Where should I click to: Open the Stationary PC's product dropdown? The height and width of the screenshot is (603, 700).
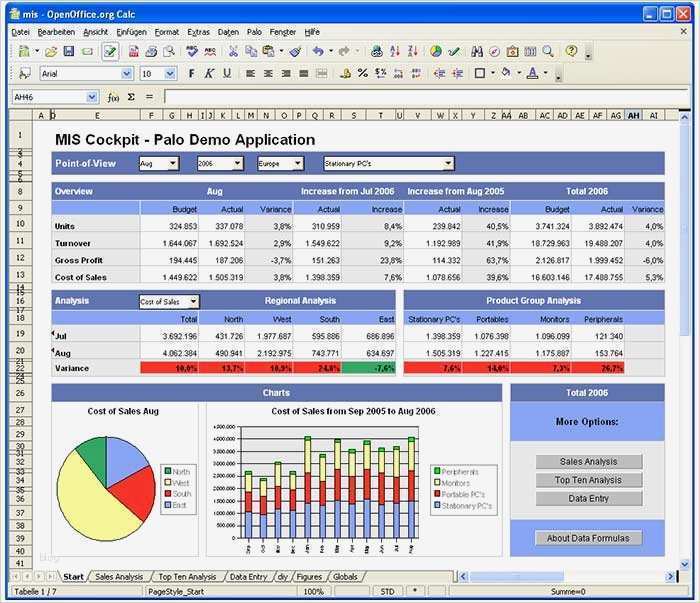tap(448, 163)
